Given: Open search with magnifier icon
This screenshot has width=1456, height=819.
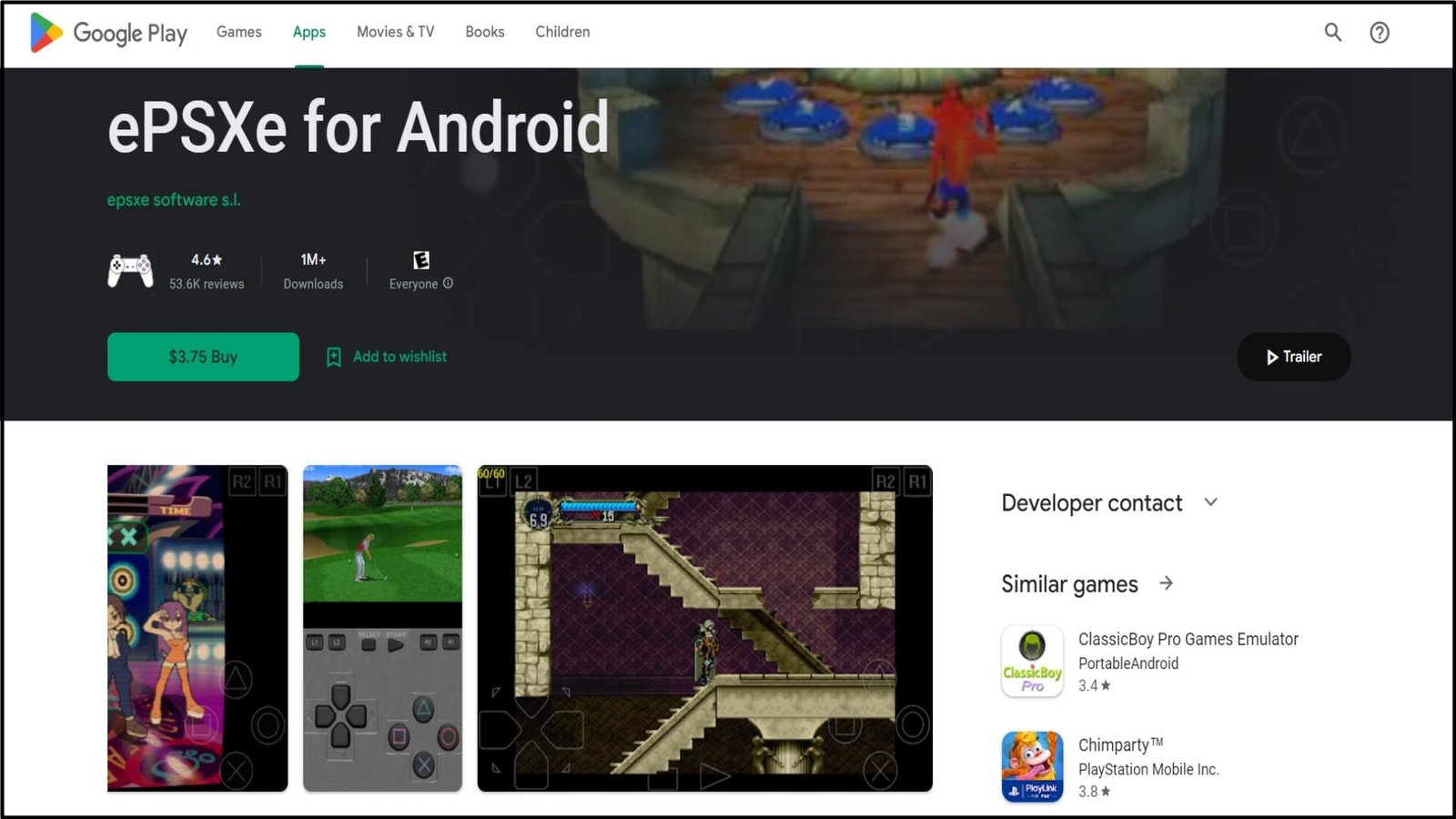Looking at the screenshot, I should [x=1332, y=33].
